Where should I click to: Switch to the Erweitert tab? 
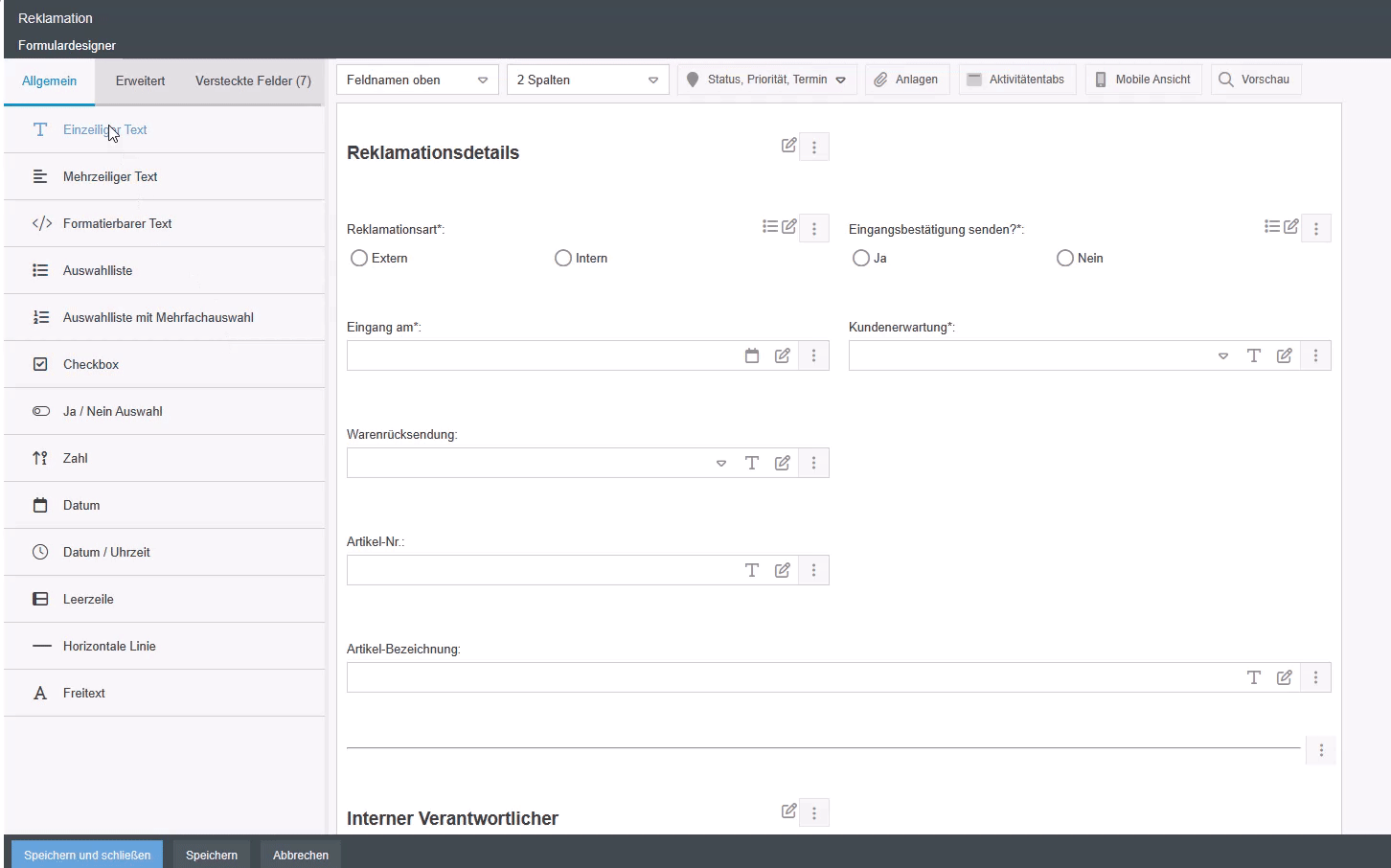point(140,81)
